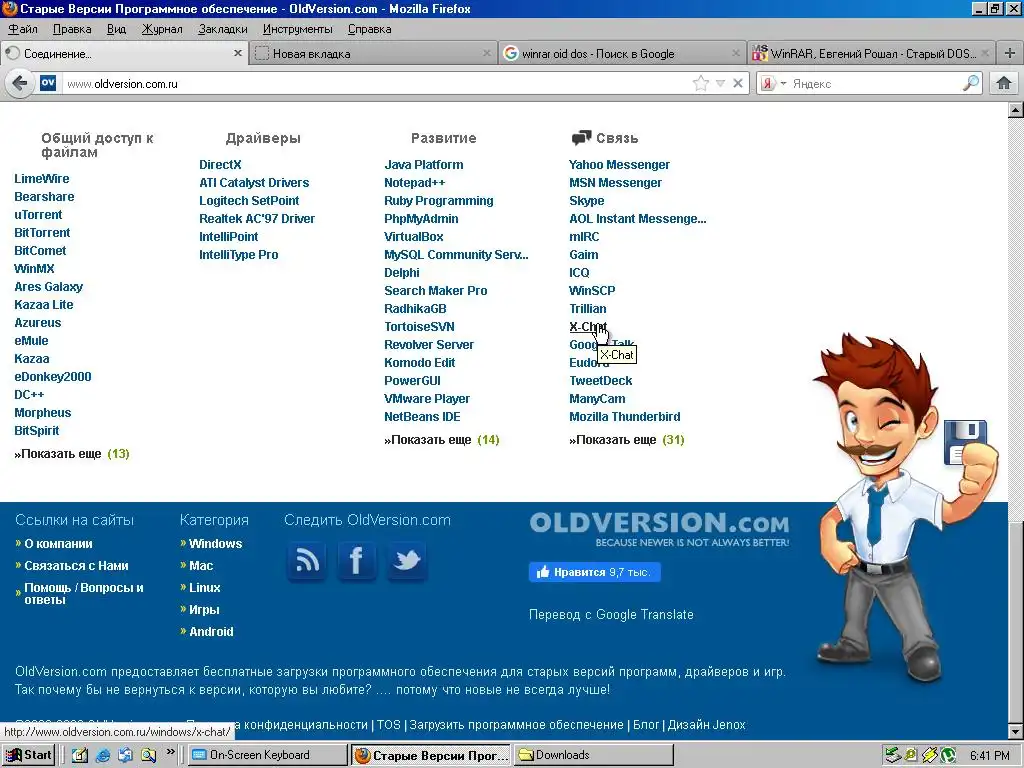Close the Соединение tab
This screenshot has width=1024, height=768.
[x=238, y=54]
